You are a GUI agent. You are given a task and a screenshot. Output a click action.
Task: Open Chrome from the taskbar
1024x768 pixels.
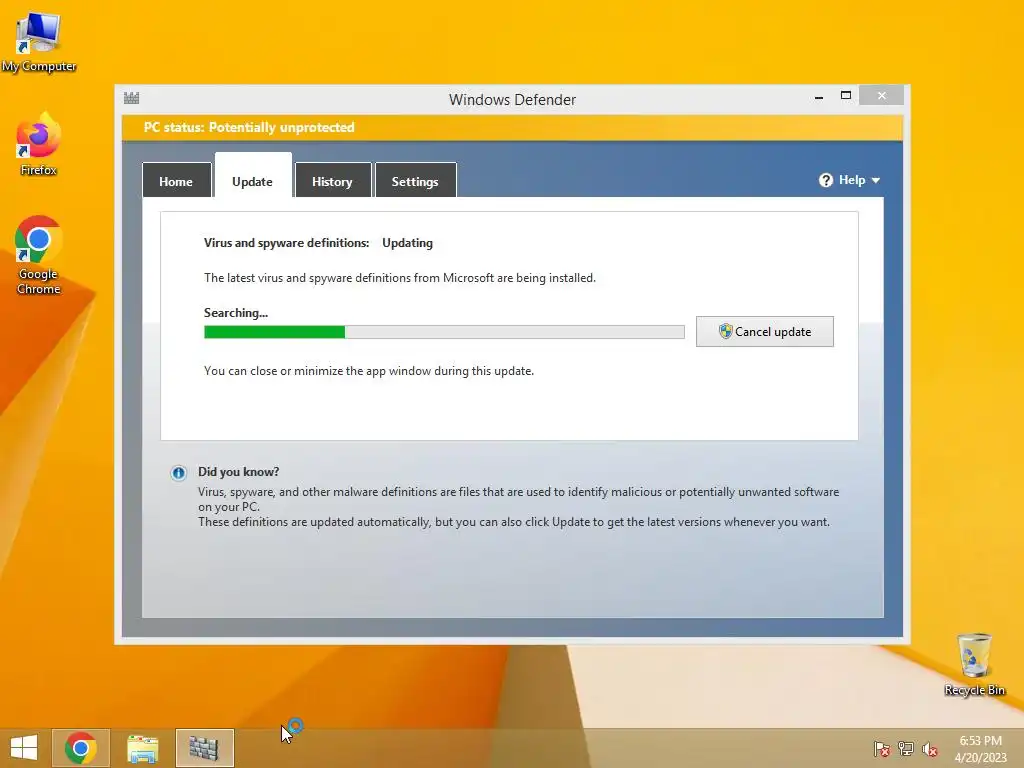tap(80, 748)
